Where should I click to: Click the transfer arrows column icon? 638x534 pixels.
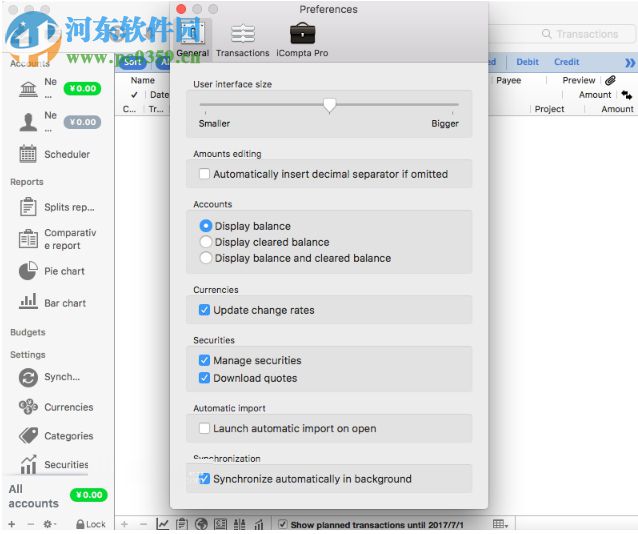(627, 95)
